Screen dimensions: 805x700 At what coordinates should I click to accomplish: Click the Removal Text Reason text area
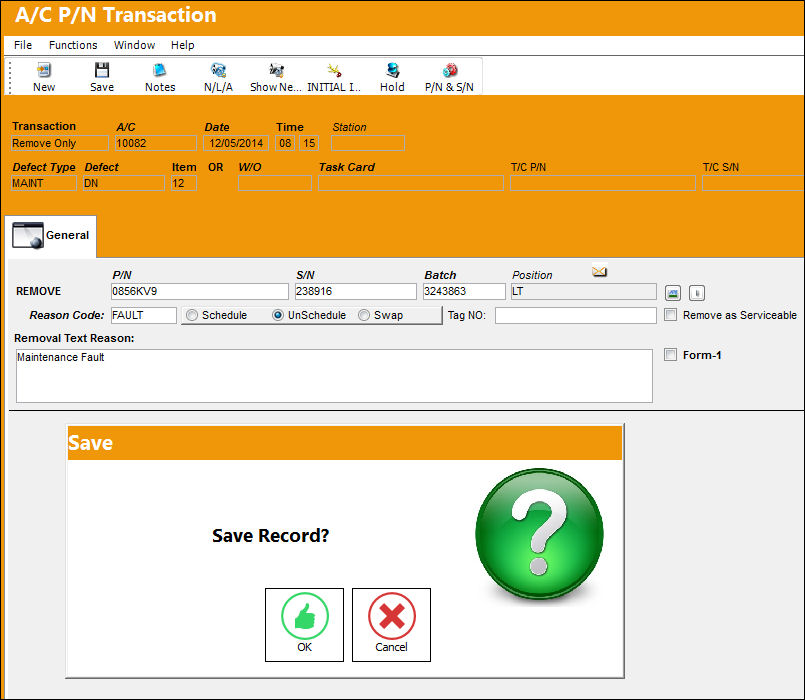tap(334, 376)
